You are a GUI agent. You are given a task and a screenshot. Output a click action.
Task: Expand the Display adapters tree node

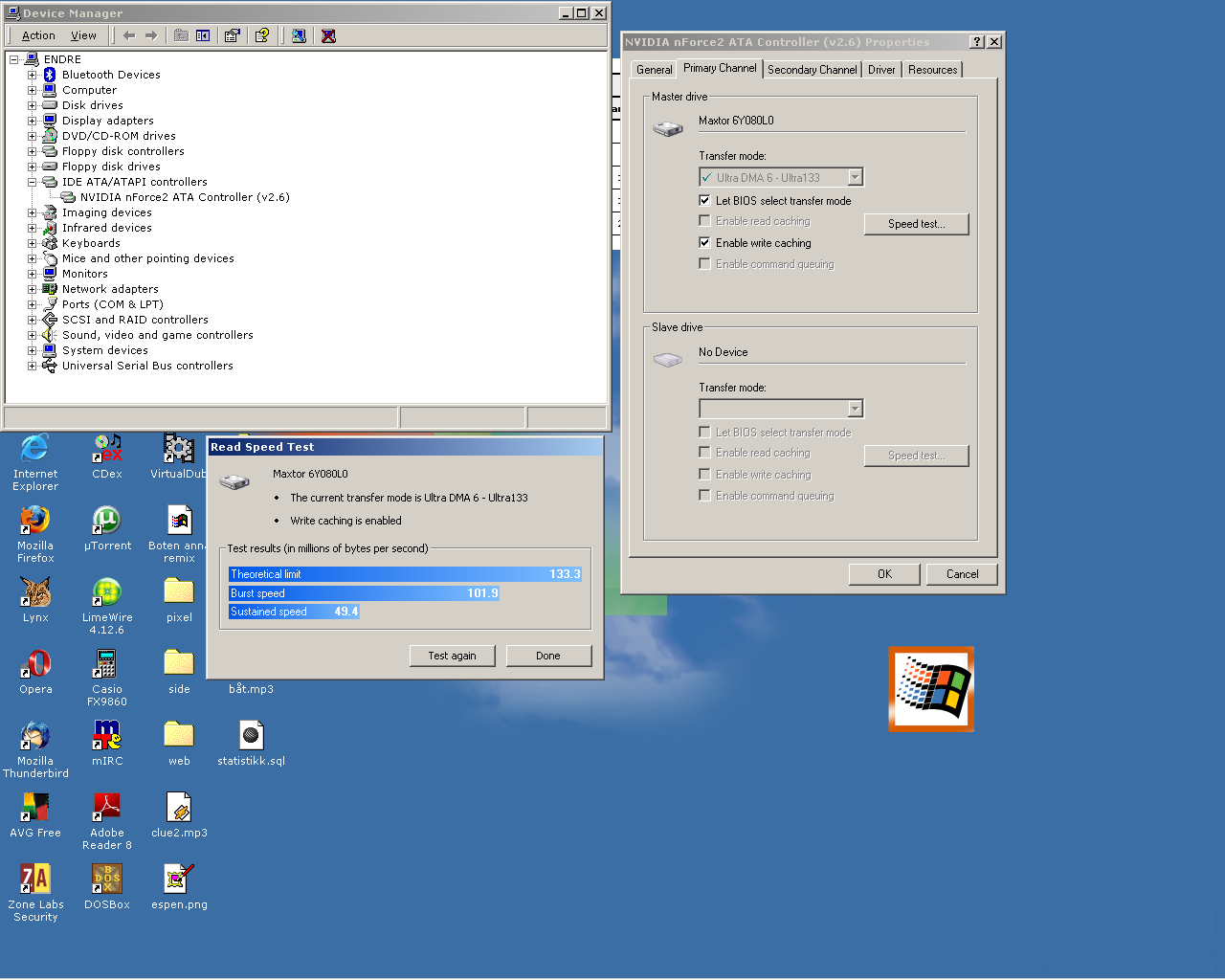pyautogui.click(x=32, y=121)
